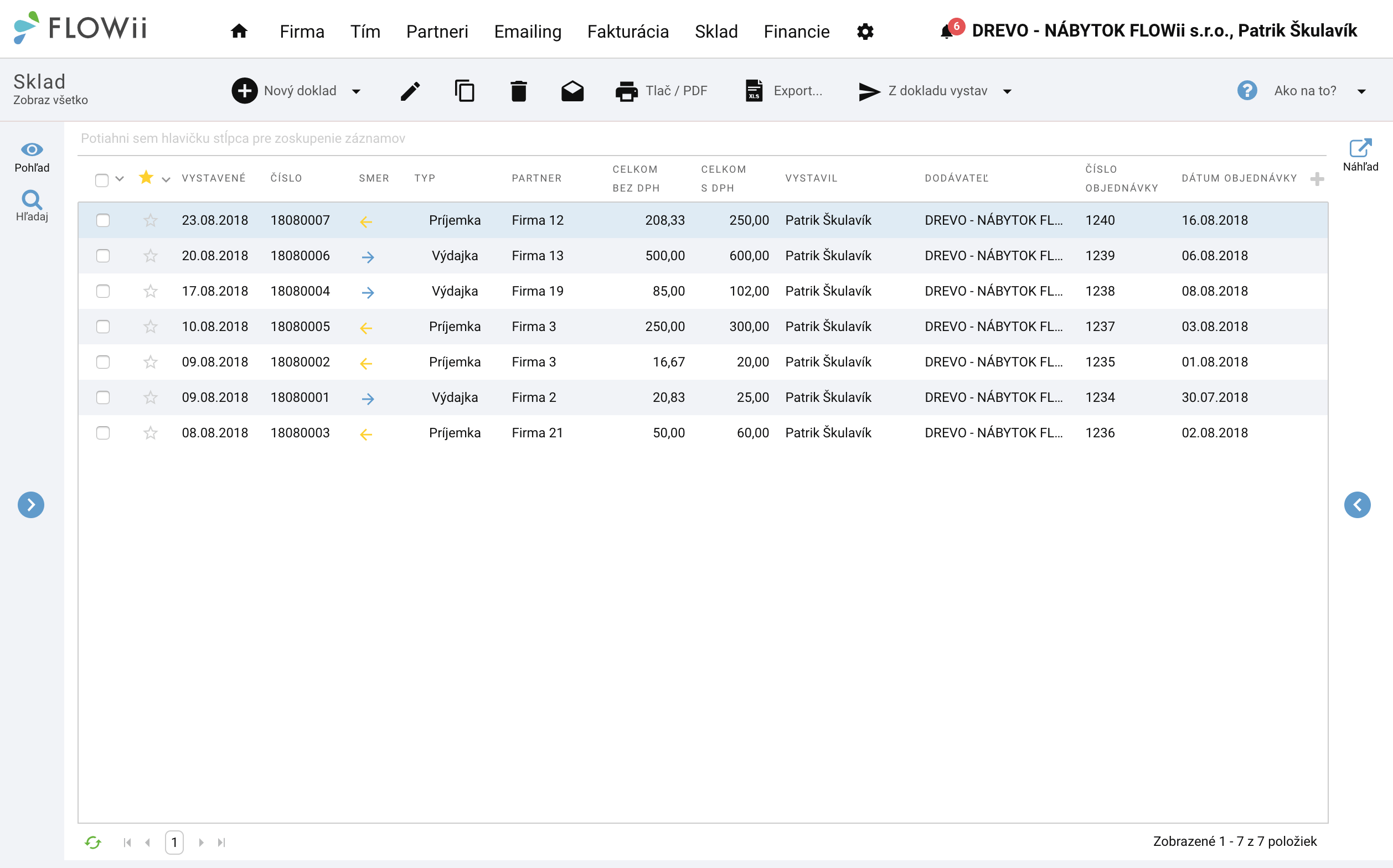Click the Ako na to? help link

click(x=1304, y=91)
